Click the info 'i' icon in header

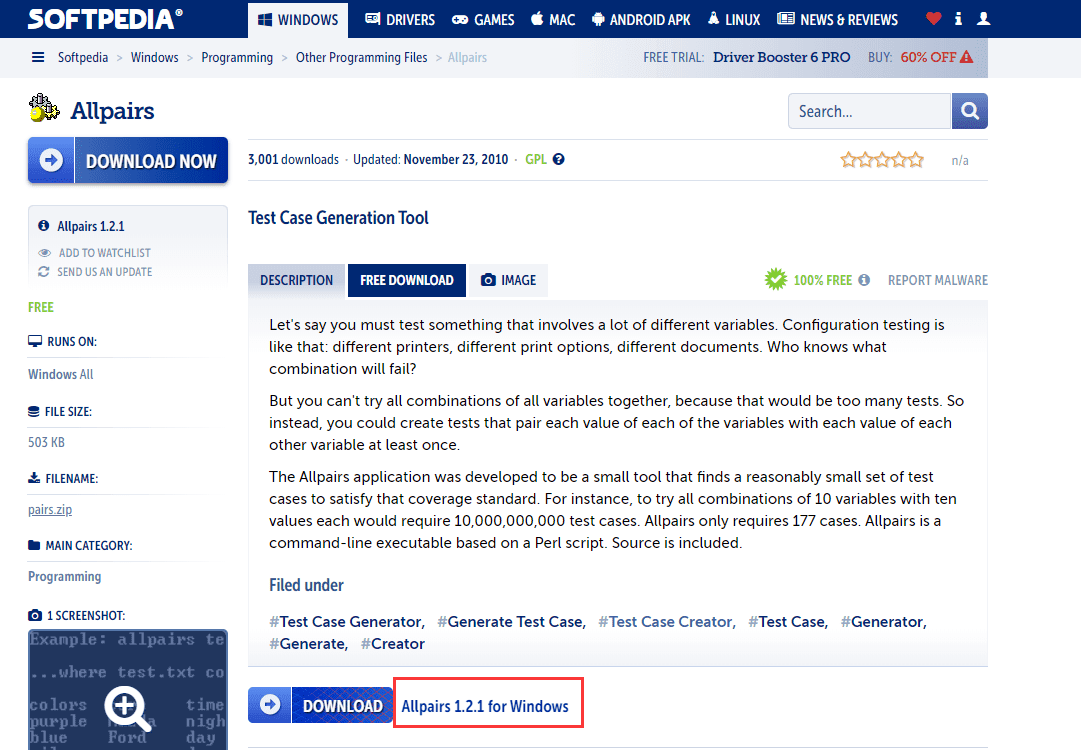(958, 19)
